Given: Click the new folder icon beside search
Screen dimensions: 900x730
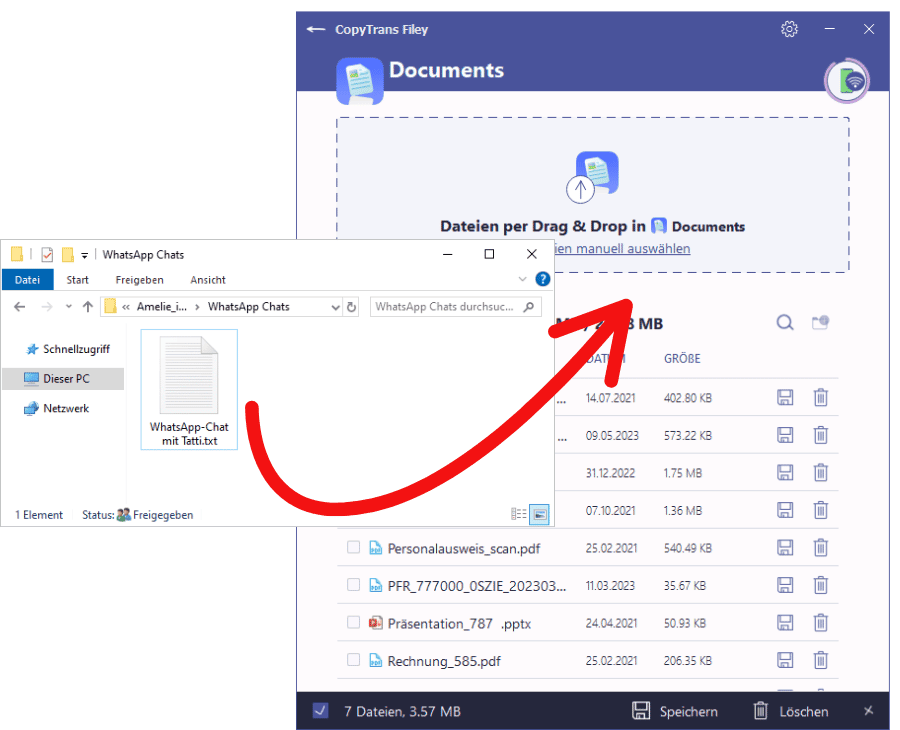Looking at the screenshot, I should pos(820,323).
